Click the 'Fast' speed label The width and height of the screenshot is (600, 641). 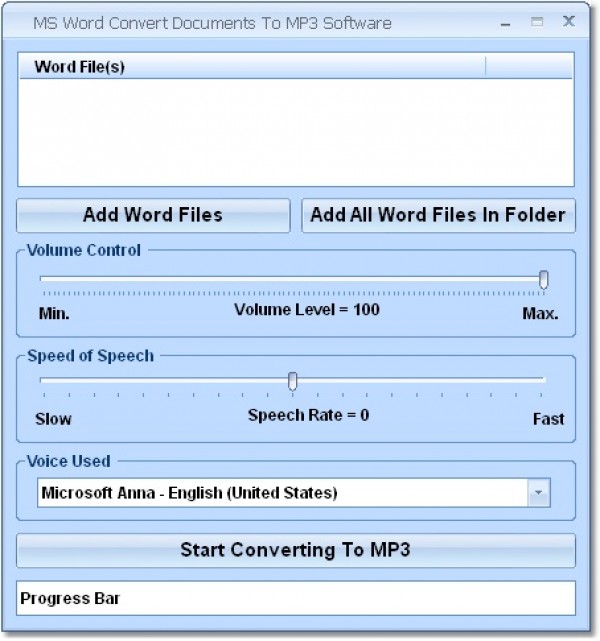(x=549, y=419)
